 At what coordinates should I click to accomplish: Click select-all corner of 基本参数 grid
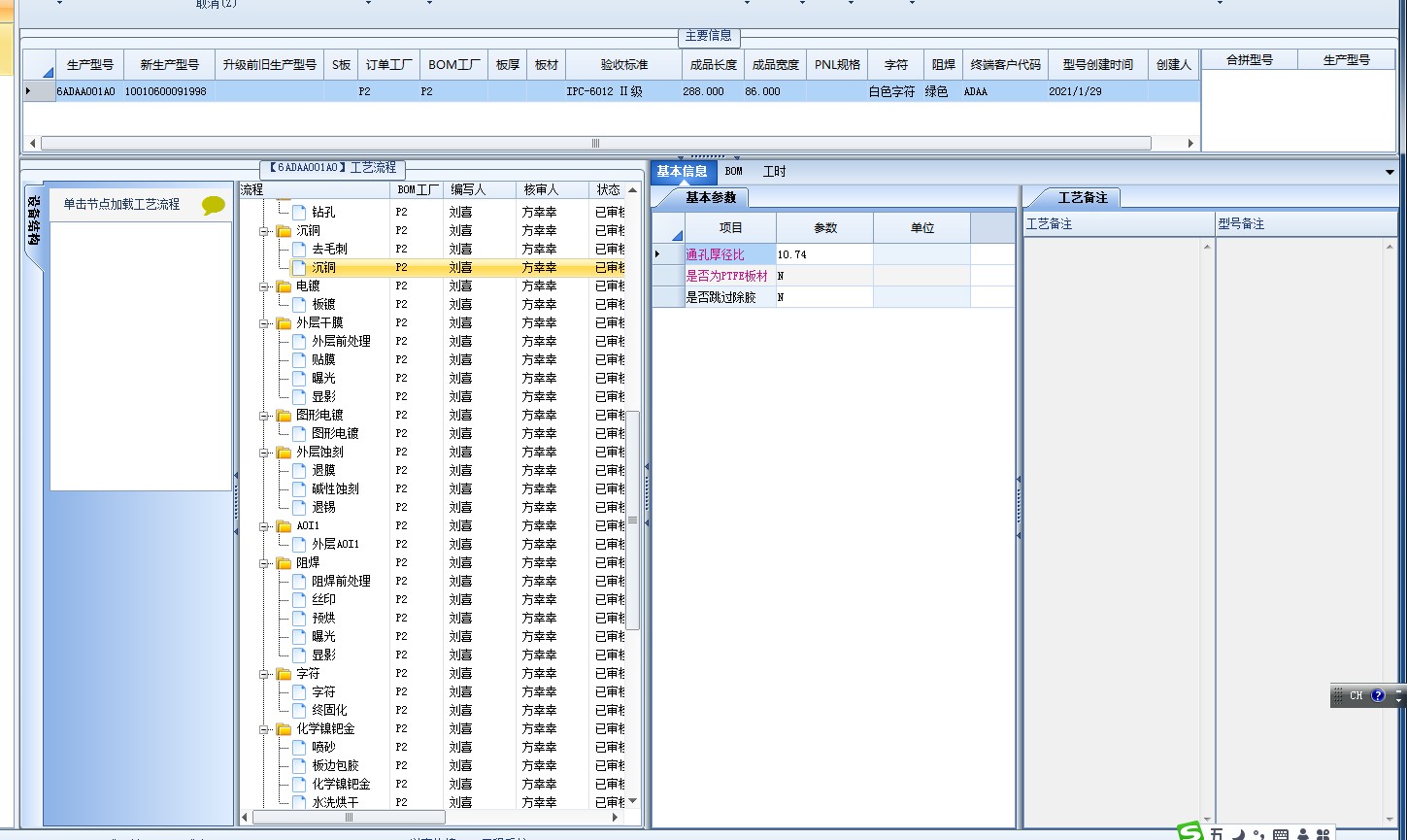click(x=668, y=228)
